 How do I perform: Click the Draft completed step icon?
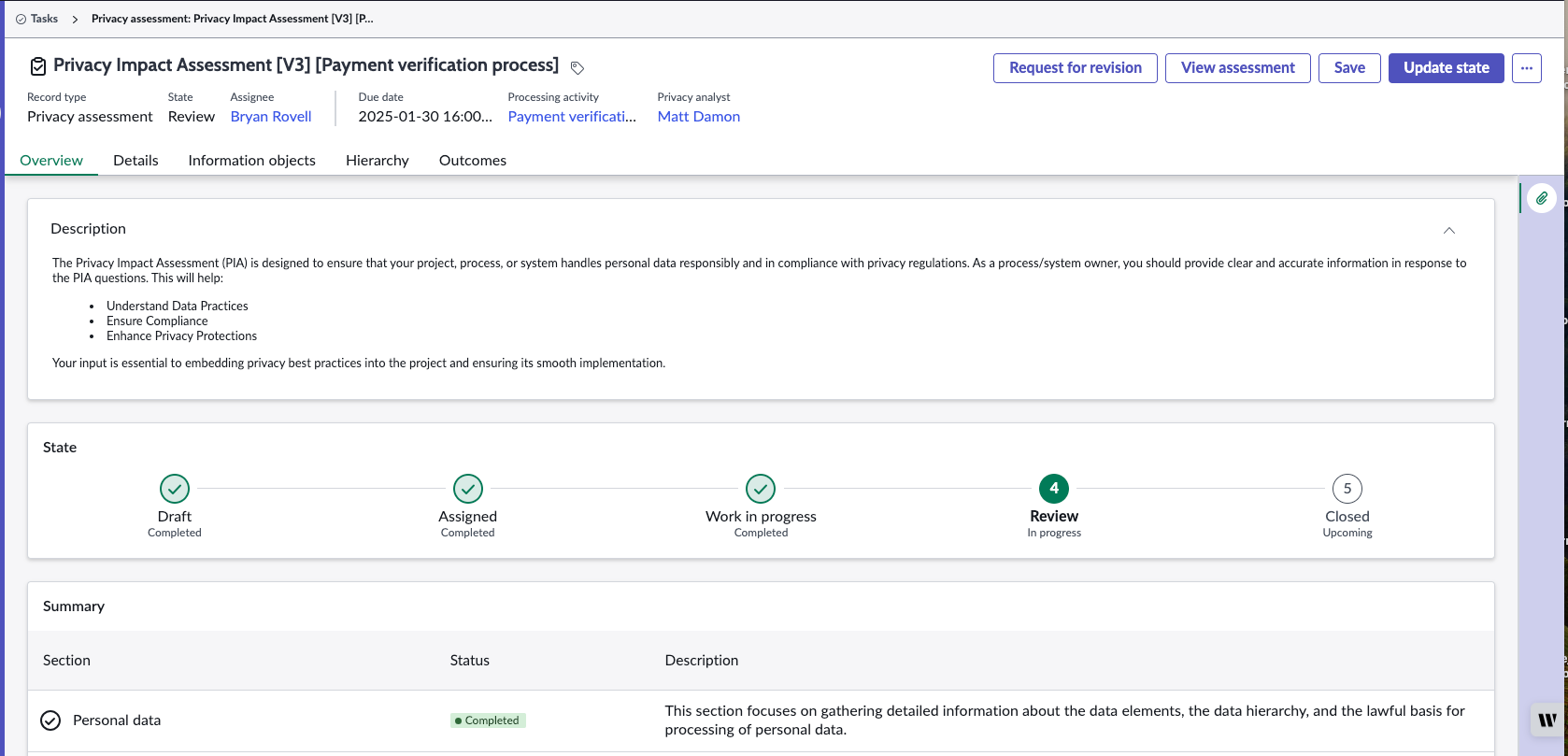click(175, 488)
